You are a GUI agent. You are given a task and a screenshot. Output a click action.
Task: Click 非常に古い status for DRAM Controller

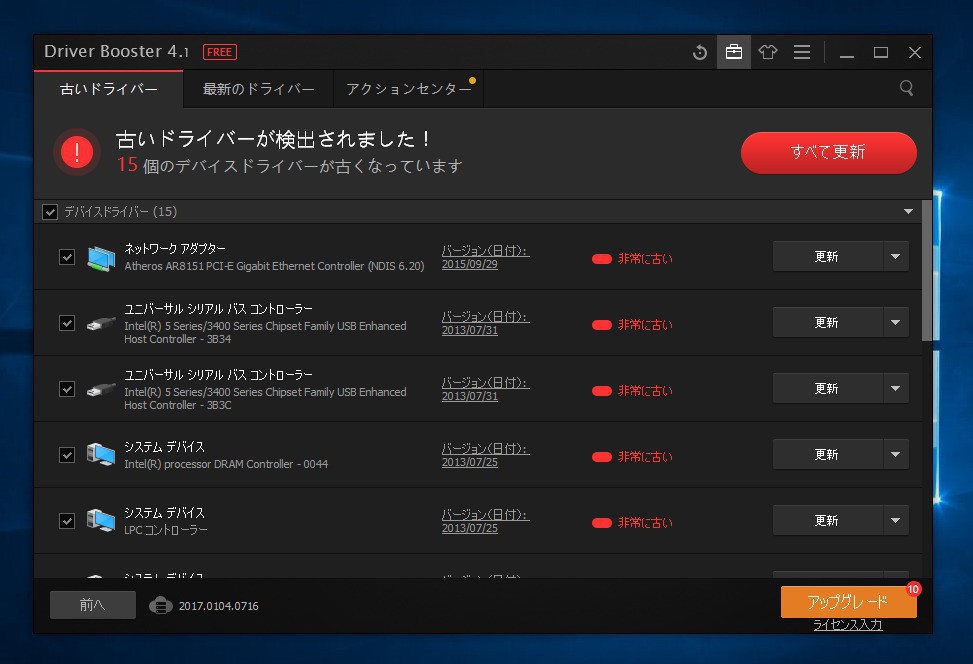tap(632, 457)
